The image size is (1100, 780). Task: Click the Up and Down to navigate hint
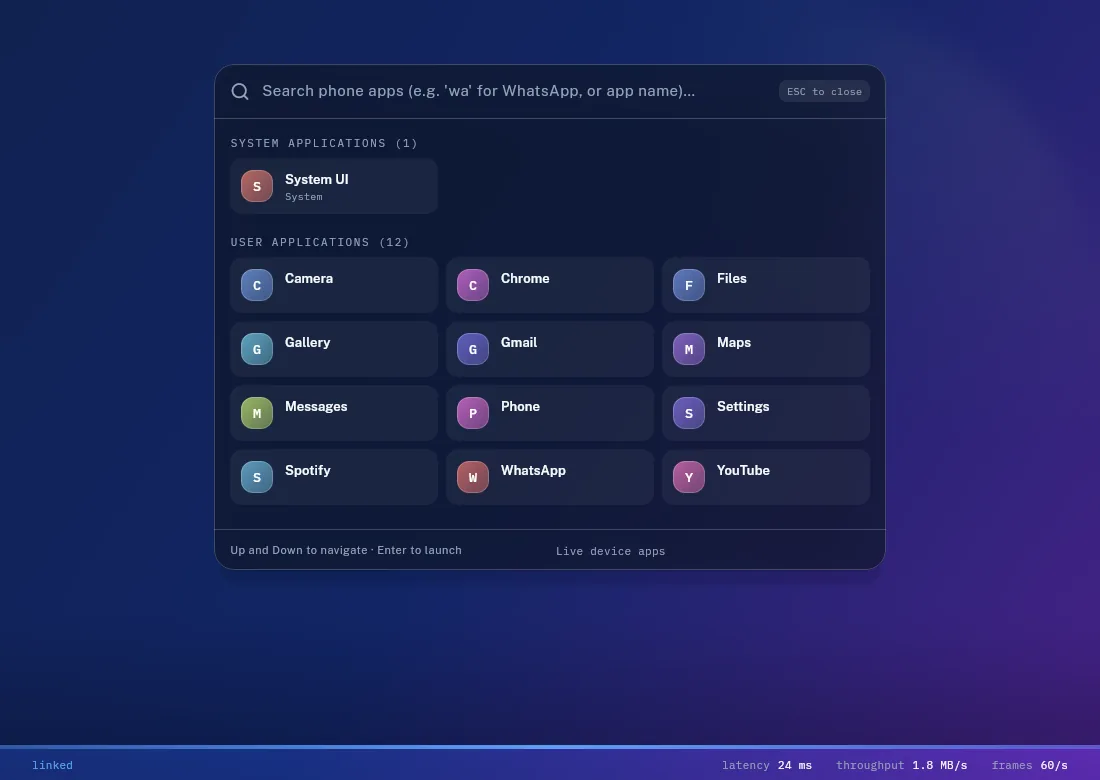[x=346, y=550]
